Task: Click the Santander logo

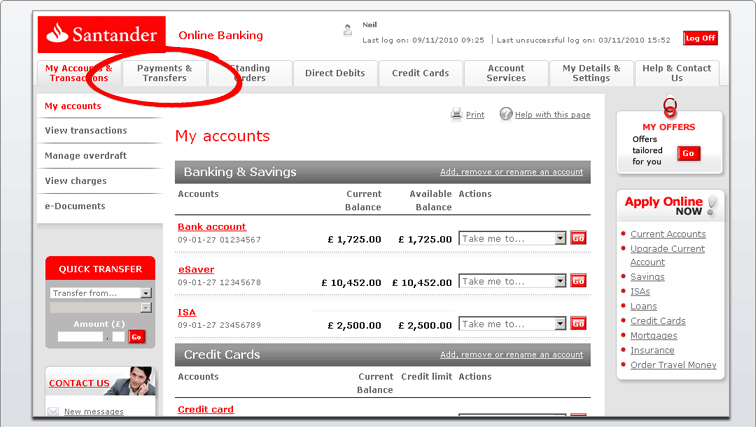Action: pos(102,34)
